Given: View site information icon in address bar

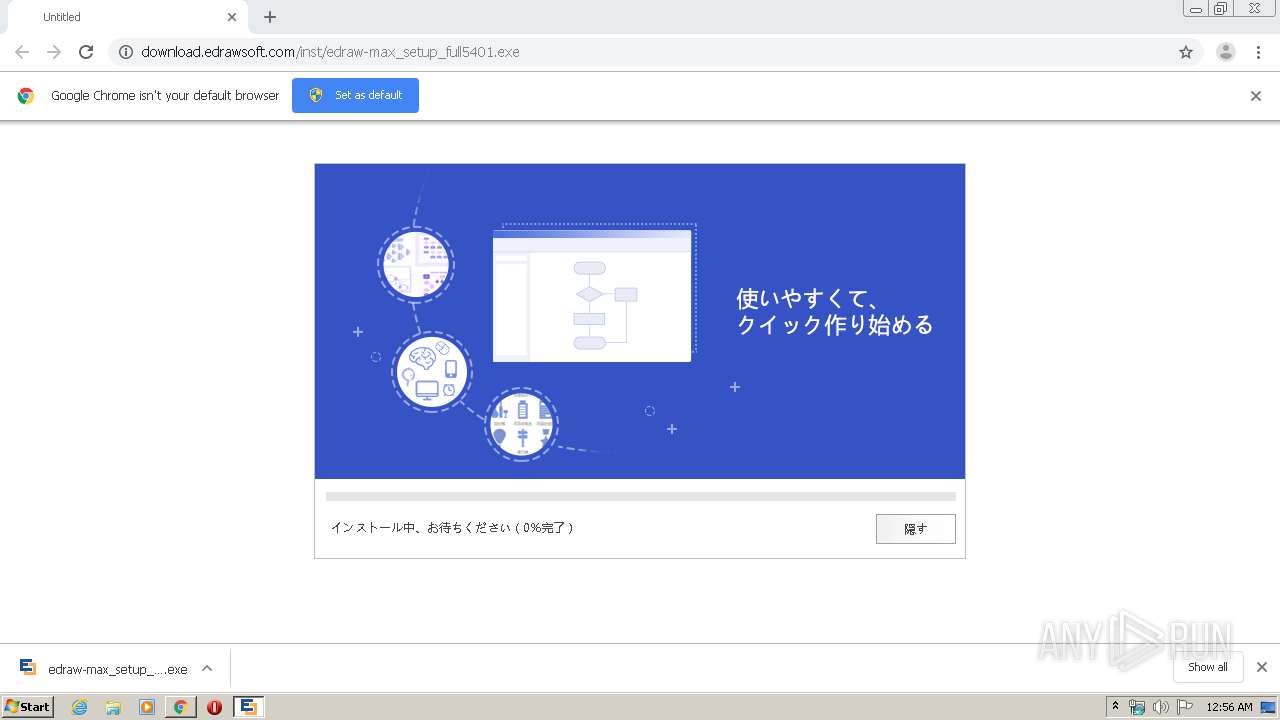Looking at the screenshot, I should [126, 52].
